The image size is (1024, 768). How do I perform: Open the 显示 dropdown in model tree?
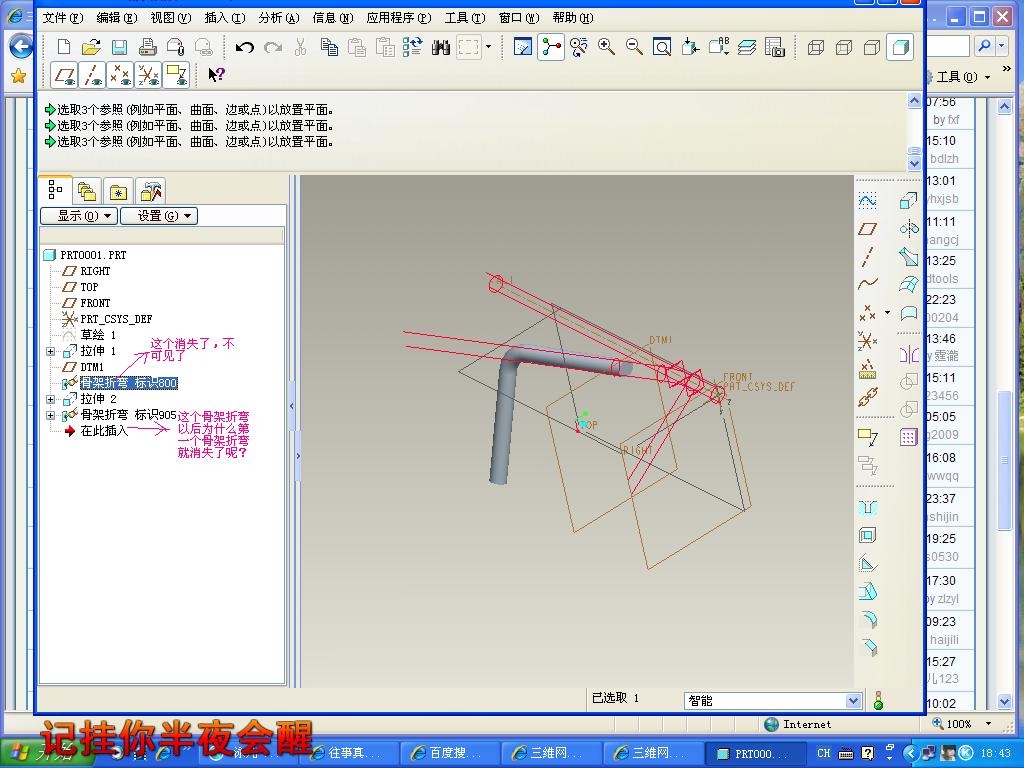pyautogui.click(x=78, y=216)
